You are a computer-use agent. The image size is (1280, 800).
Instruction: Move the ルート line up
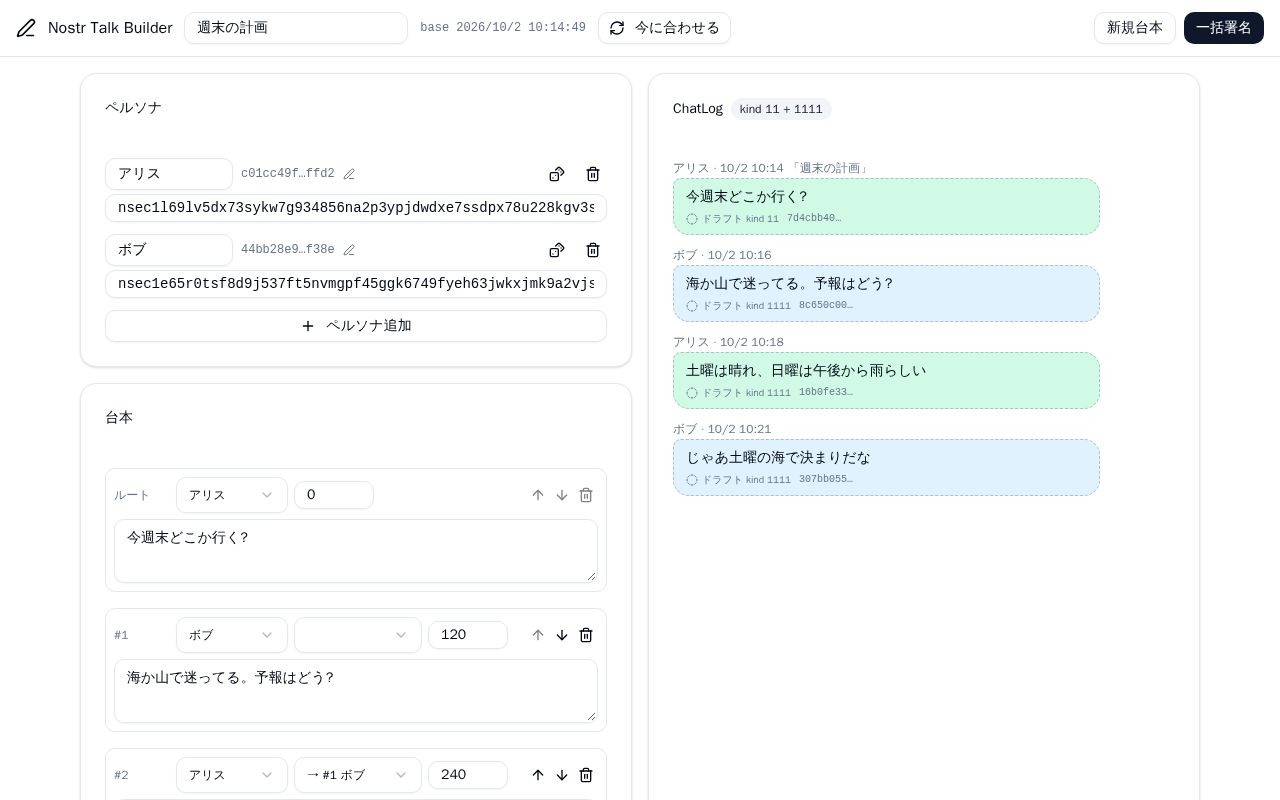[x=538, y=495]
